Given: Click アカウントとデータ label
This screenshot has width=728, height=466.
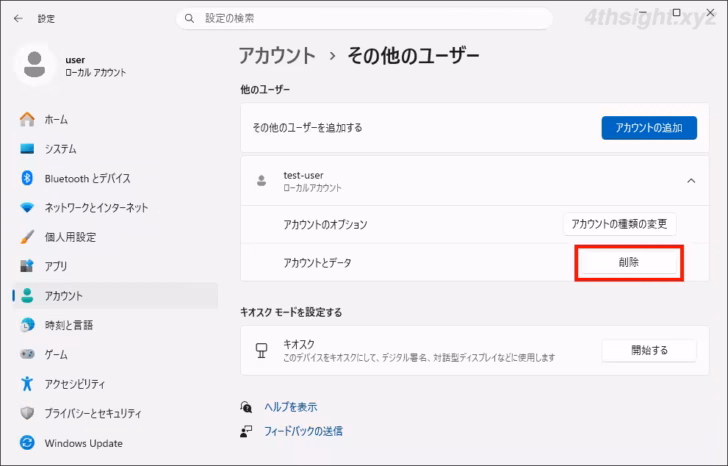Looking at the screenshot, I should pos(317,263).
